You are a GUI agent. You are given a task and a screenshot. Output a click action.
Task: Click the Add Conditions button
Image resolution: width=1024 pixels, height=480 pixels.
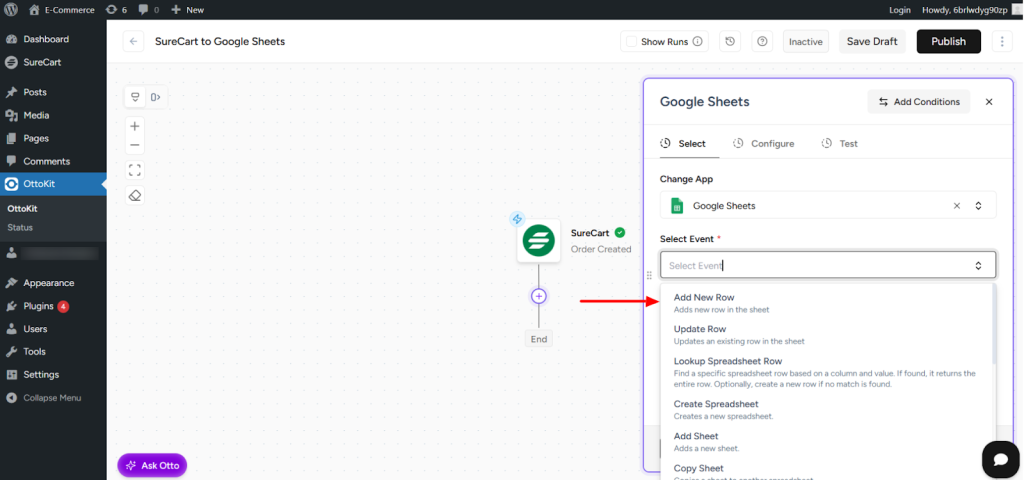click(x=919, y=102)
